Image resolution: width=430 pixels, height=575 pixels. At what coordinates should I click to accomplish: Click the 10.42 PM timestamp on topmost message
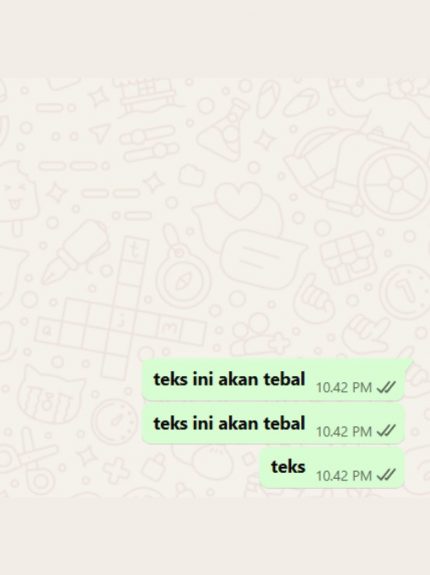pos(344,387)
